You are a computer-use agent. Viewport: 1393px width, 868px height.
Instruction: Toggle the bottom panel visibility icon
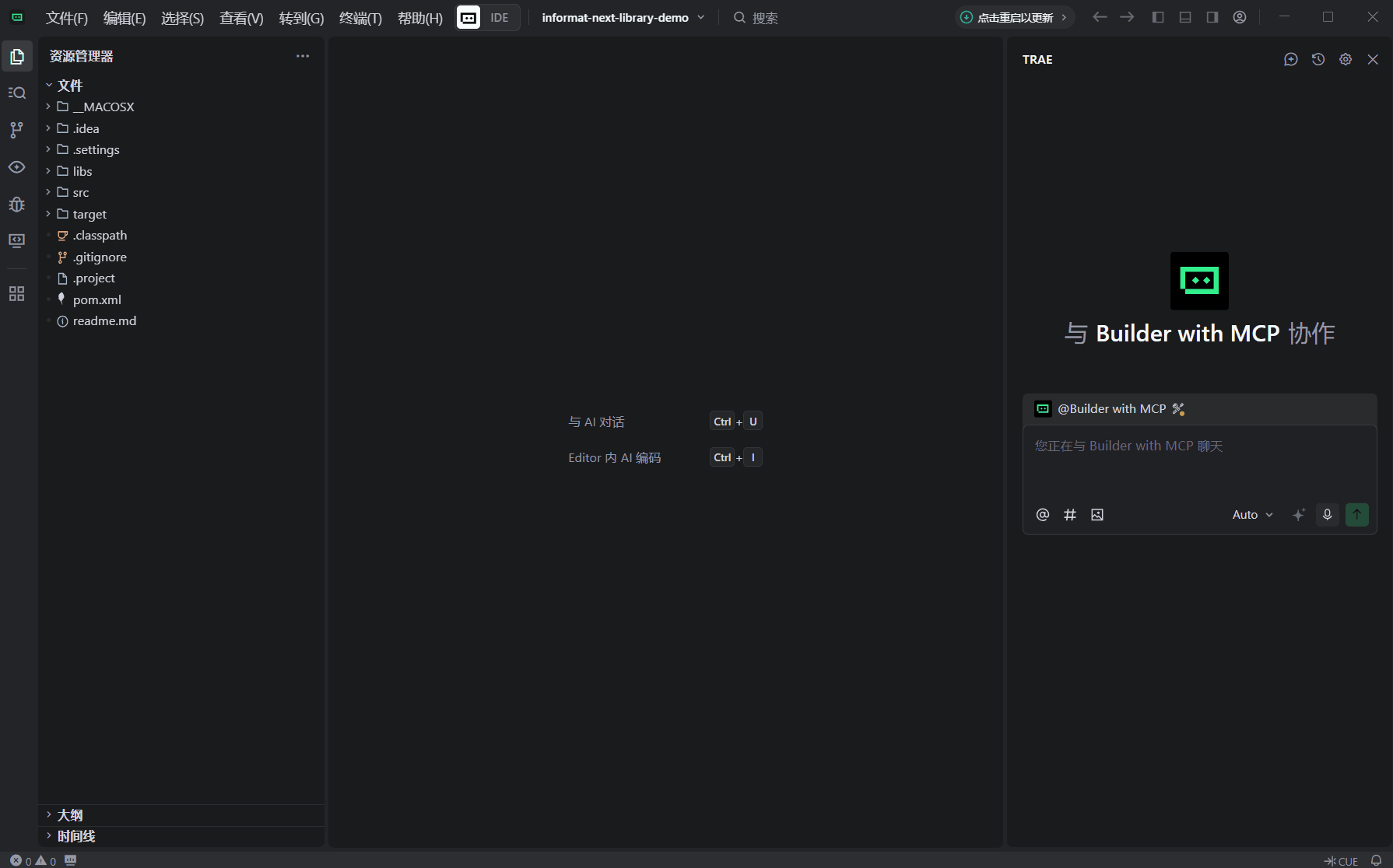pos(1184,16)
